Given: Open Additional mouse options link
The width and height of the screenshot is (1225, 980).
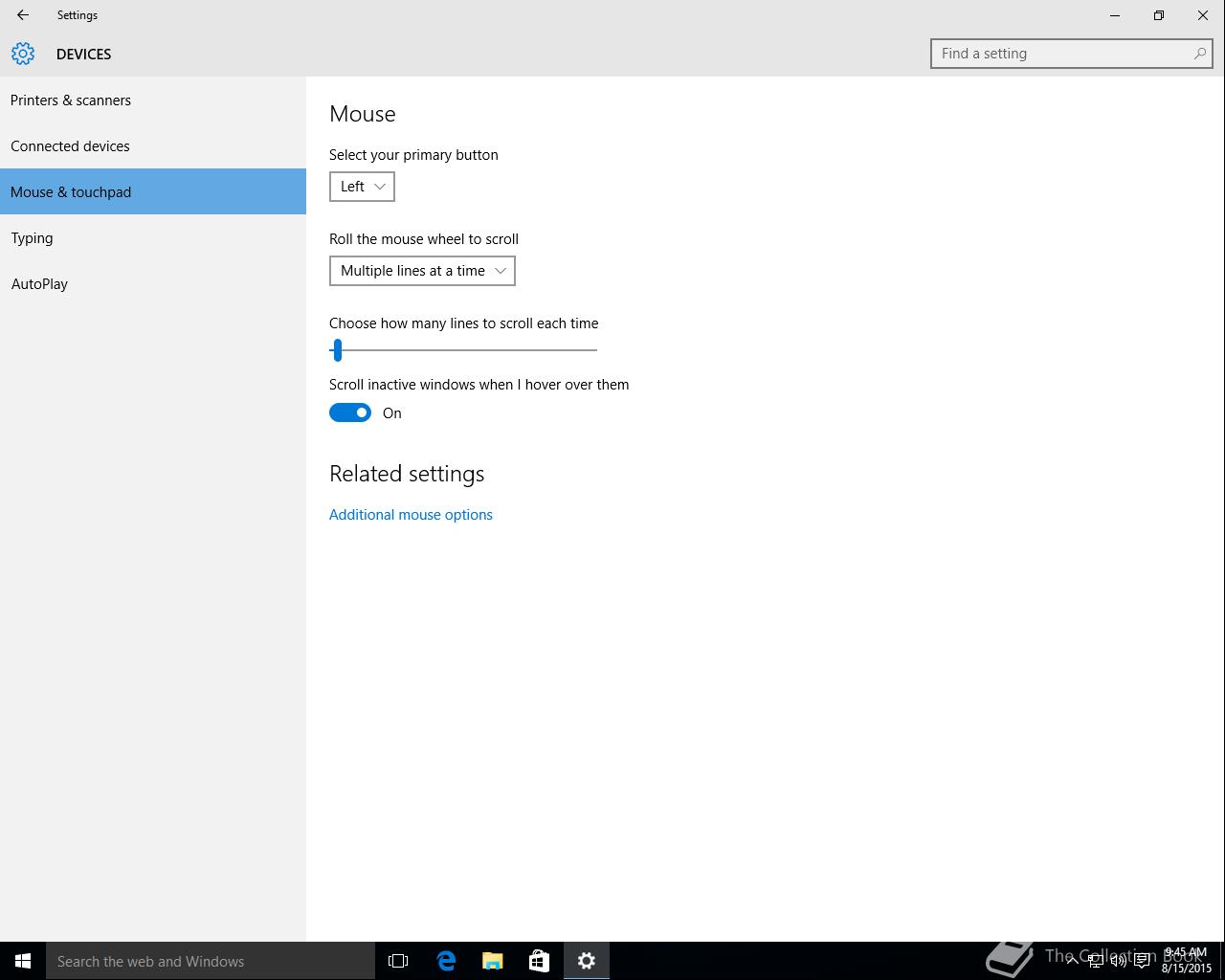Looking at the screenshot, I should pos(411,515).
